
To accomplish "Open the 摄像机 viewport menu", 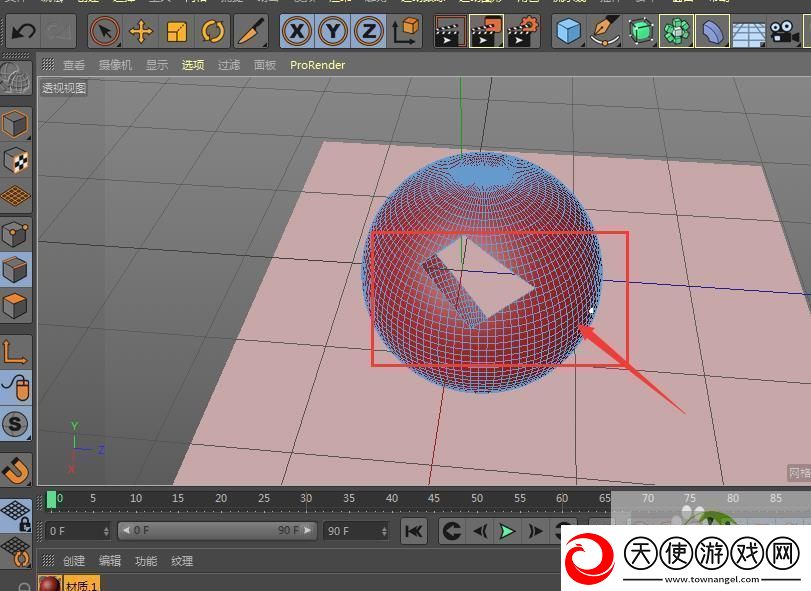I will pyautogui.click(x=116, y=65).
